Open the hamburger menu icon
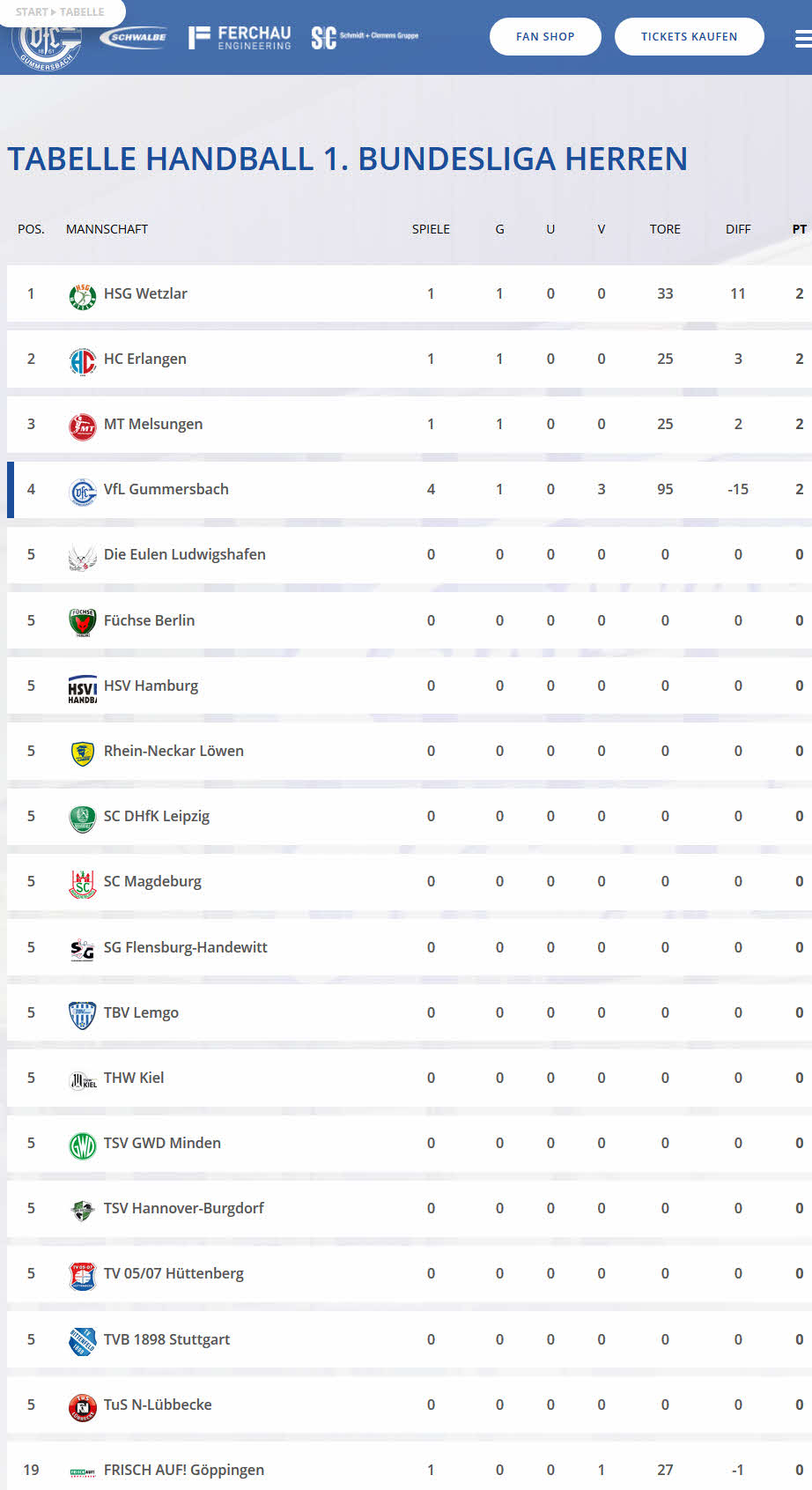 click(x=802, y=39)
